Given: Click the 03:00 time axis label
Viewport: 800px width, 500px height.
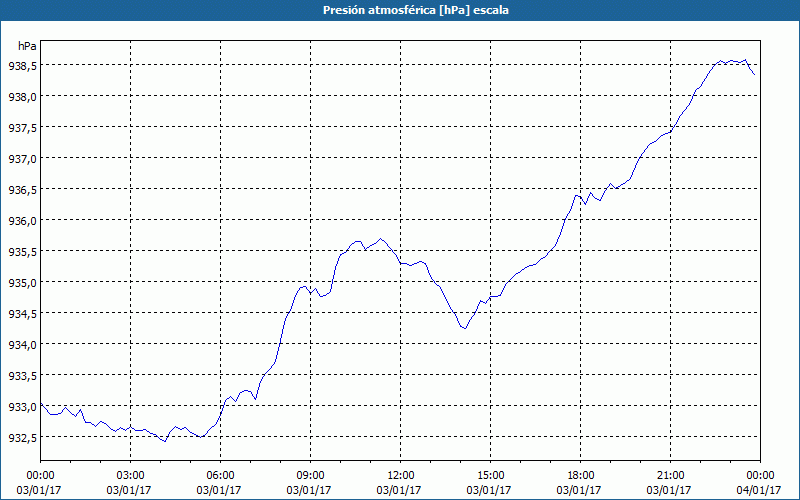Looking at the screenshot, I should pos(131,476).
